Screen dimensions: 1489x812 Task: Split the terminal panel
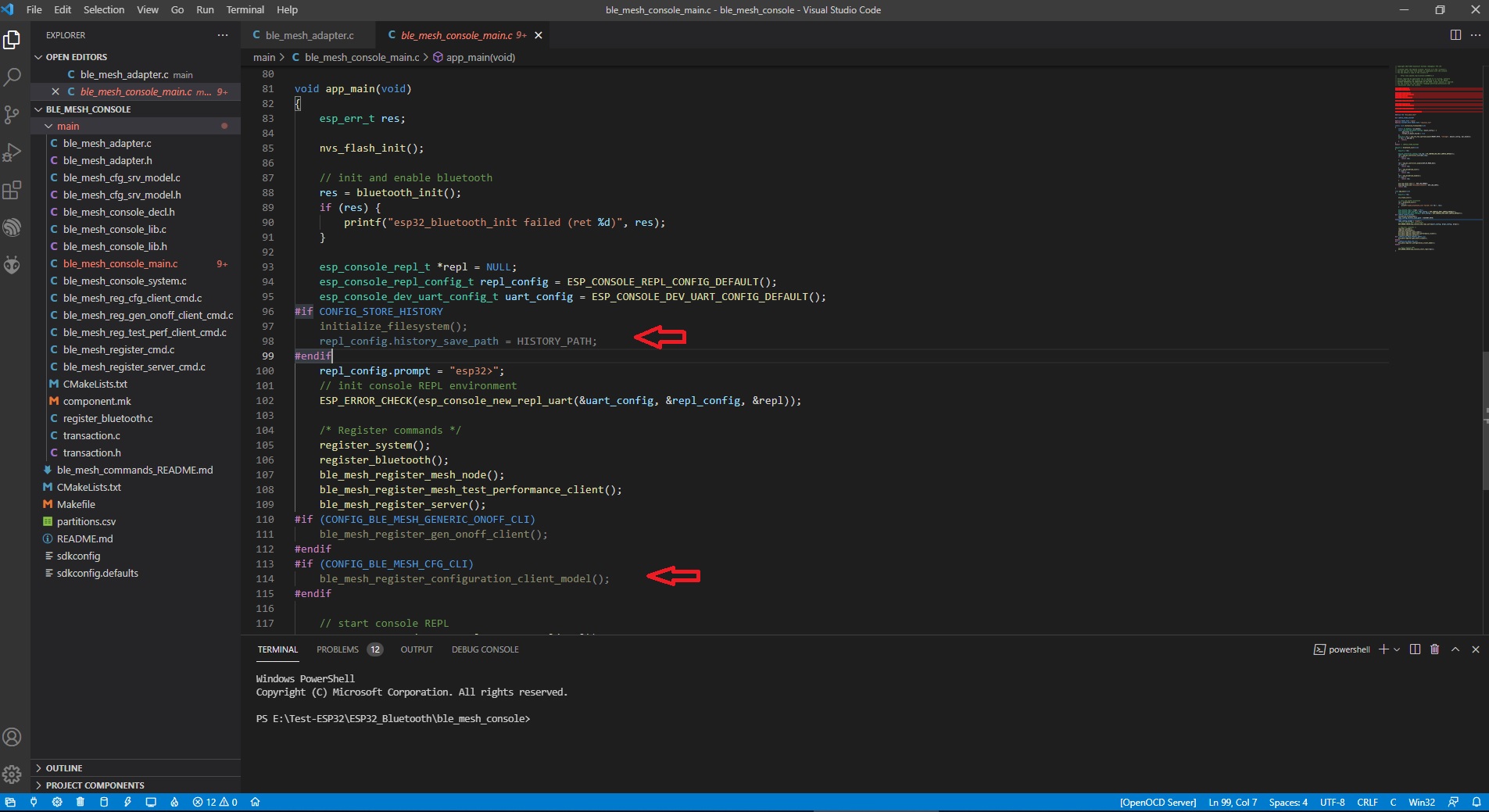tap(1415, 649)
